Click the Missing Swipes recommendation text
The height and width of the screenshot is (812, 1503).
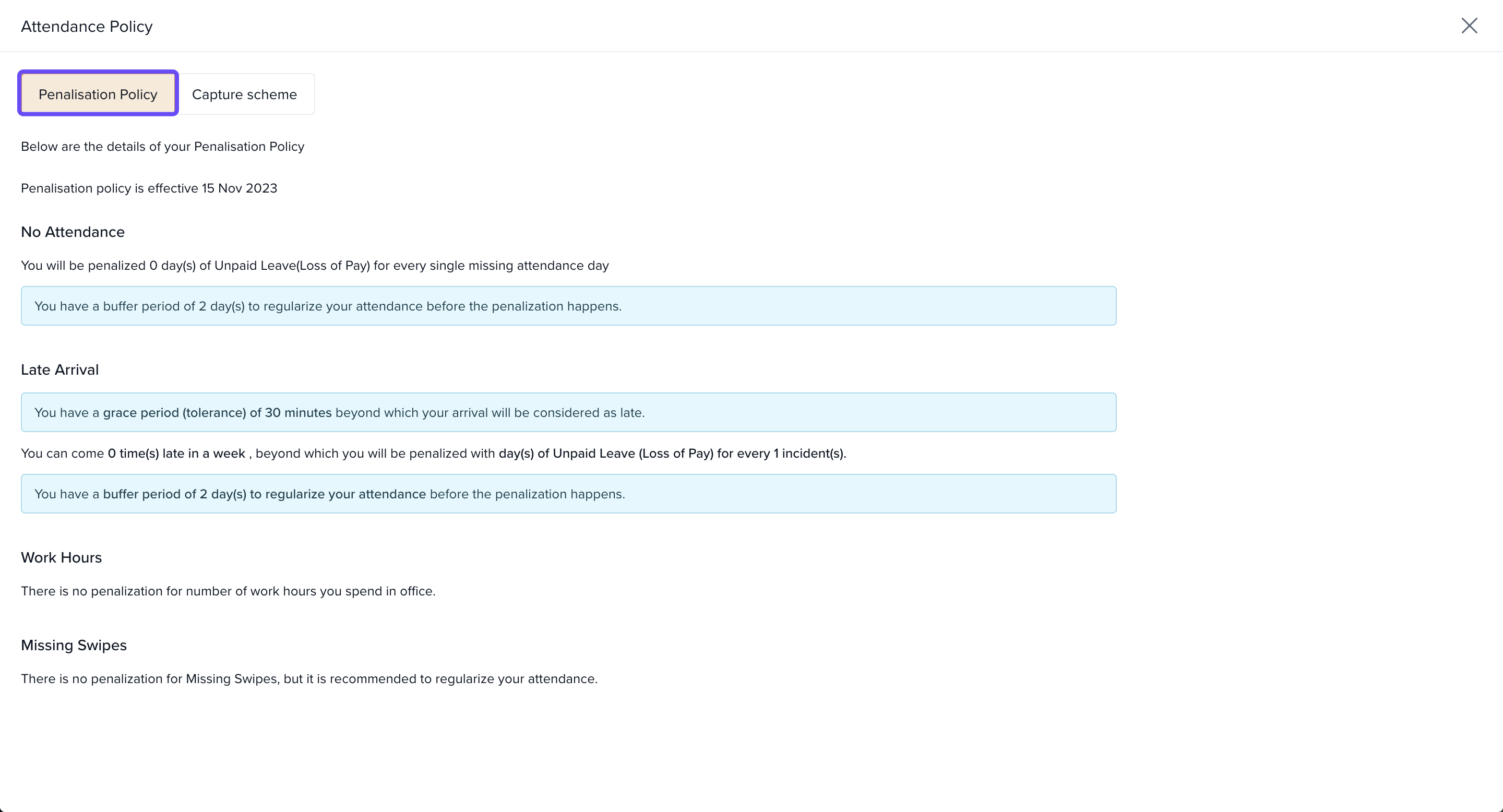click(308, 679)
